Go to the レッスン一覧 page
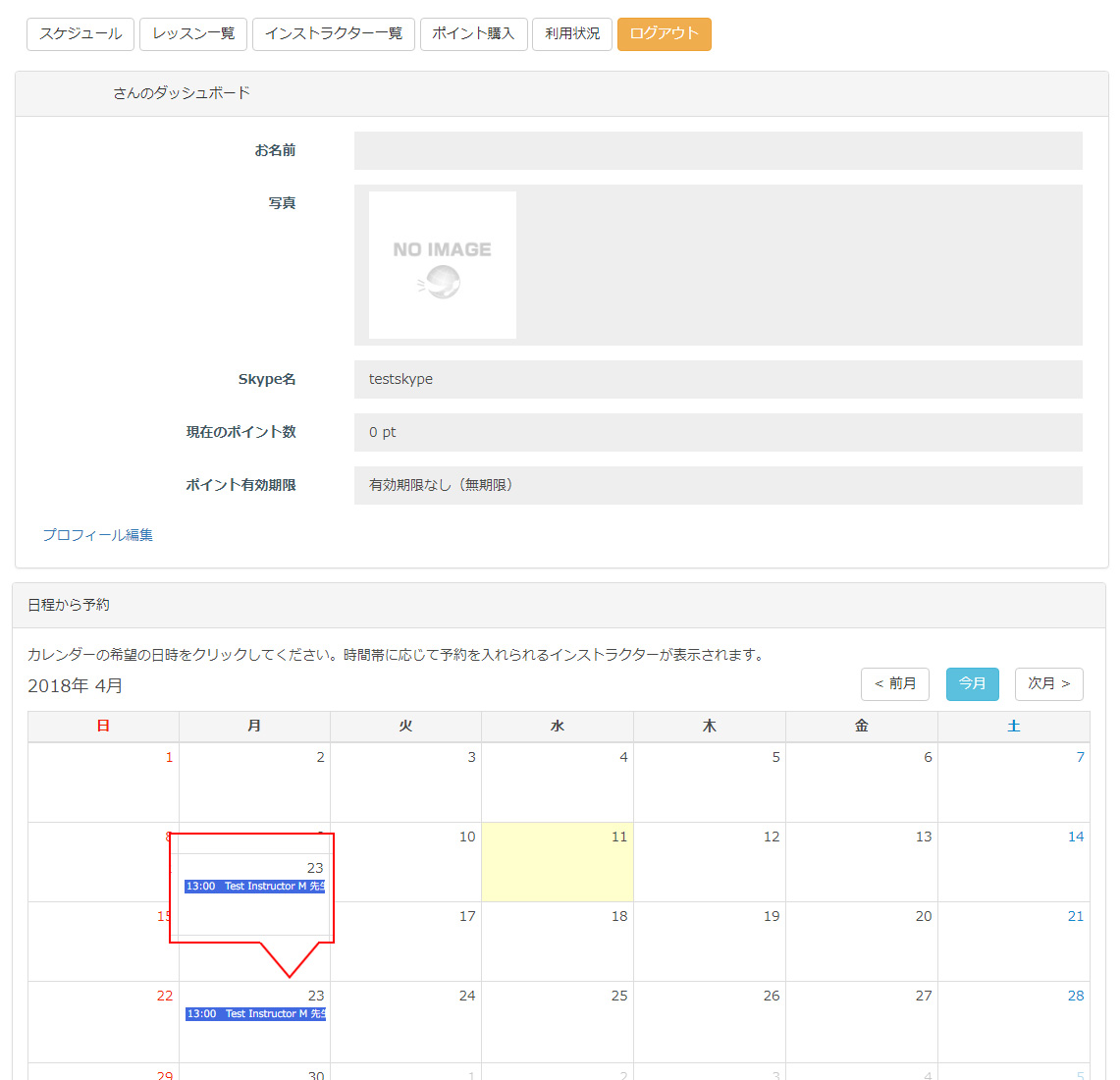Viewport: 1120px width, 1080px height. [x=193, y=33]
